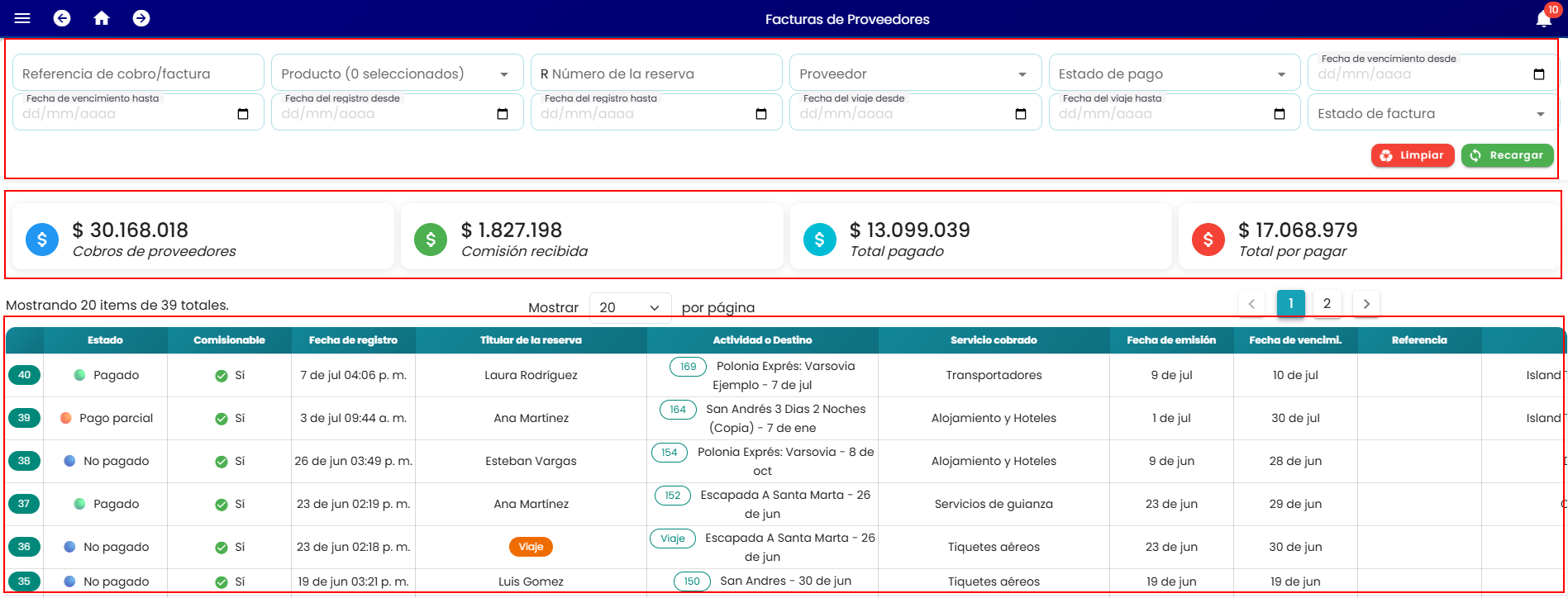Click the Limpiar button

tap(1413, 155)
